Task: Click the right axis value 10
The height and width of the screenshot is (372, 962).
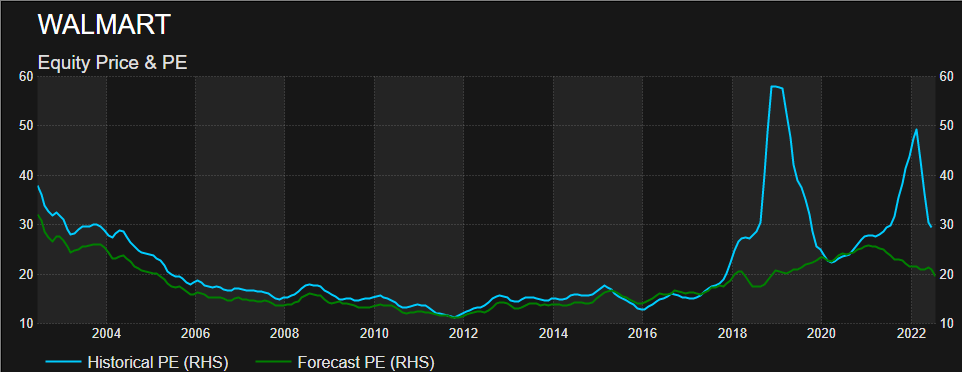Action: click(x=946, y=323)
